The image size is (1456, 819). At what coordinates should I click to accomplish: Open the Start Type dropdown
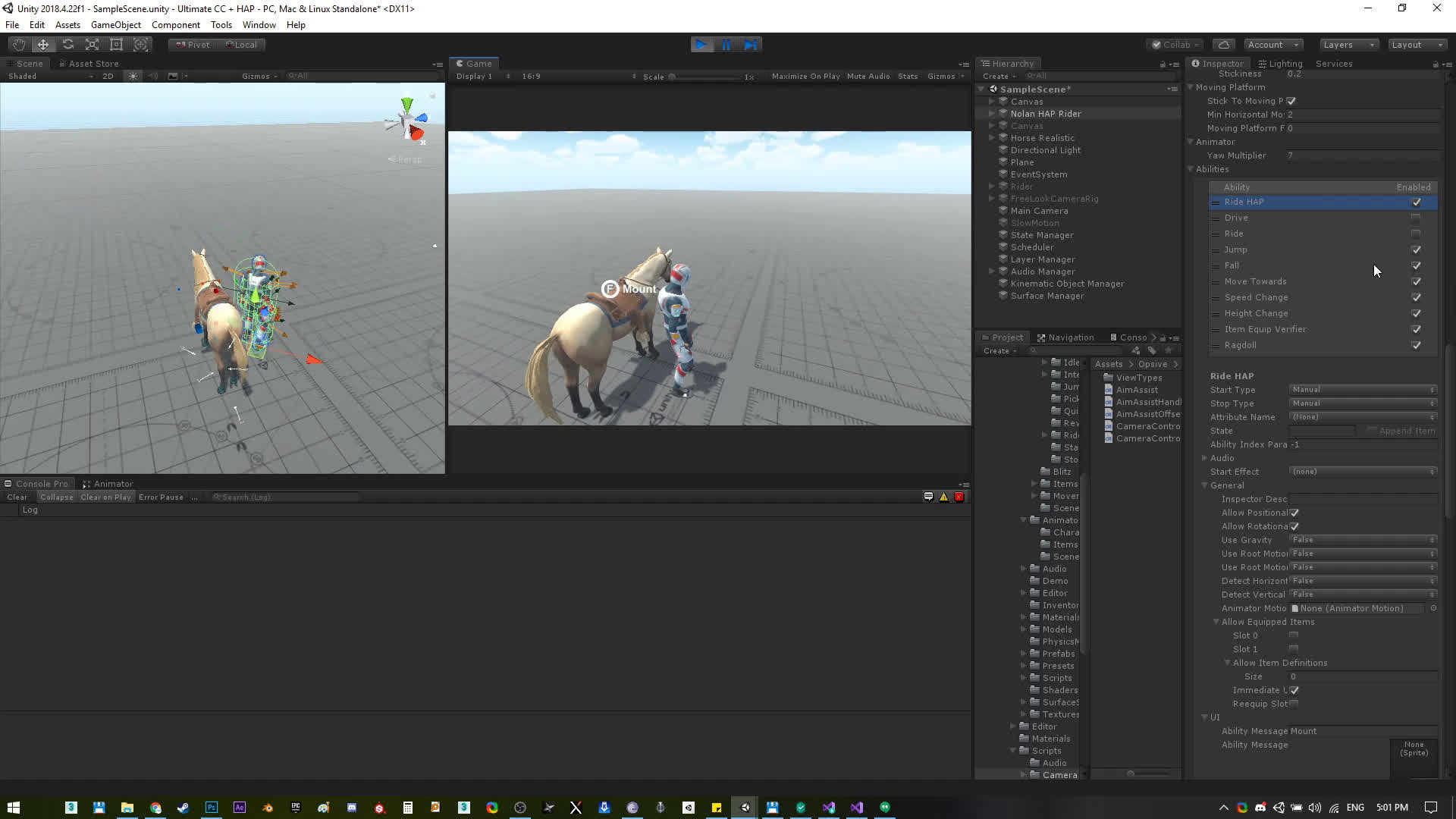[1362, 390]
